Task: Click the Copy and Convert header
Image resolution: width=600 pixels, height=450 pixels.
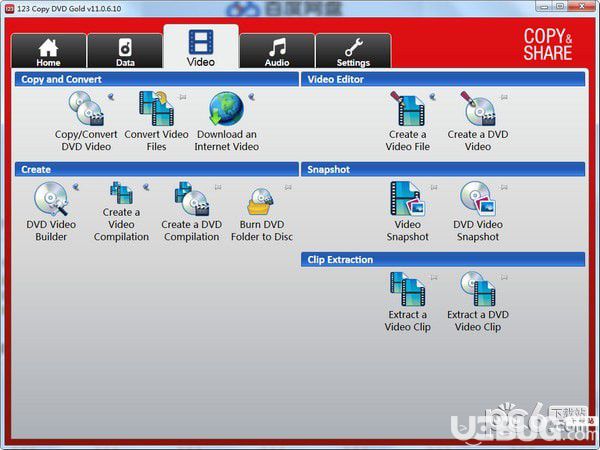Action: tap(157, 79)
